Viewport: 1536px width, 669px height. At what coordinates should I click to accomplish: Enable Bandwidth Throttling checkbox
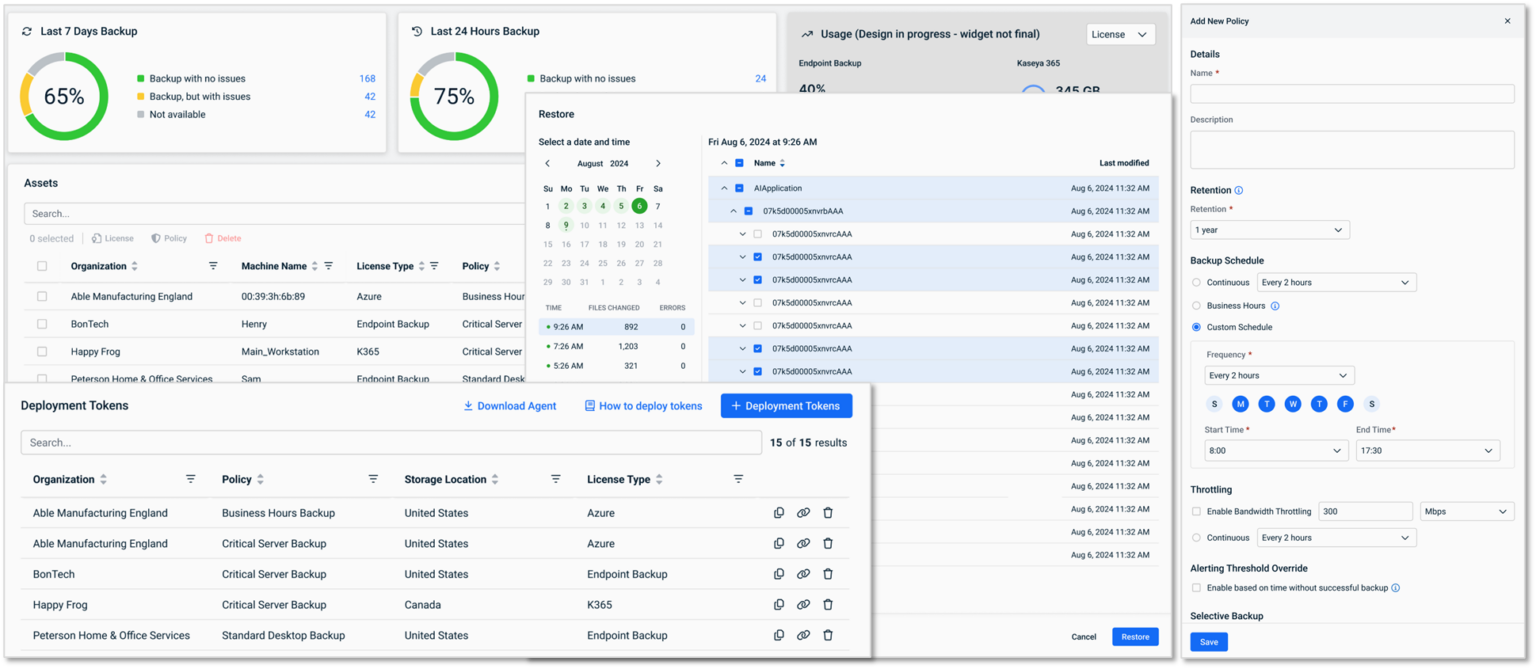(1196, 511)
